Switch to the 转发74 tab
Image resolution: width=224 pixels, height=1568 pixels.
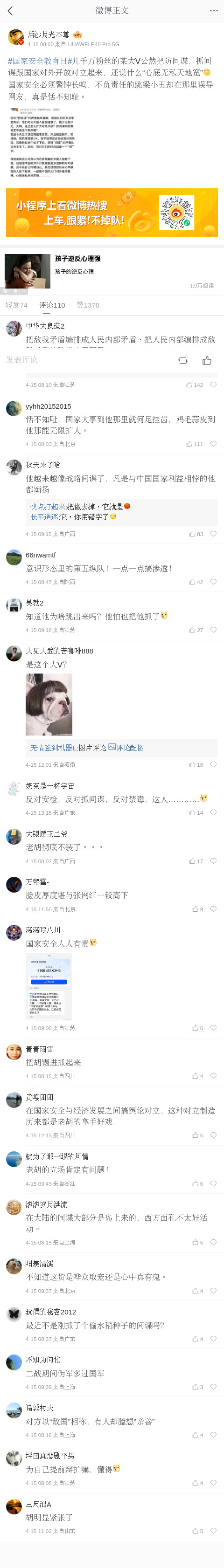[16, 305]
